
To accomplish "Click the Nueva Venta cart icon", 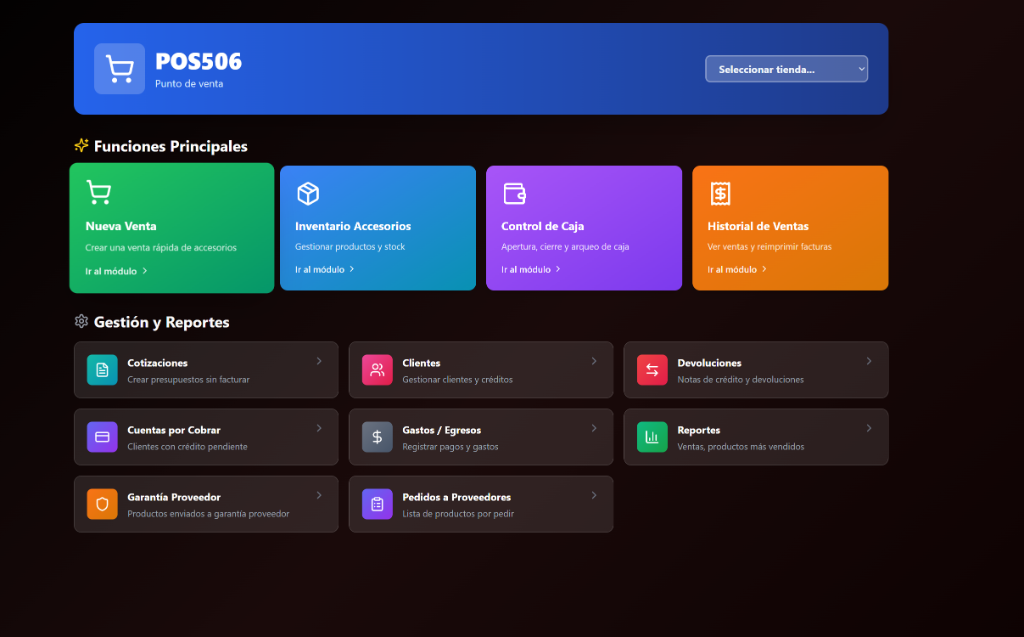I will [x=99, y=192].
